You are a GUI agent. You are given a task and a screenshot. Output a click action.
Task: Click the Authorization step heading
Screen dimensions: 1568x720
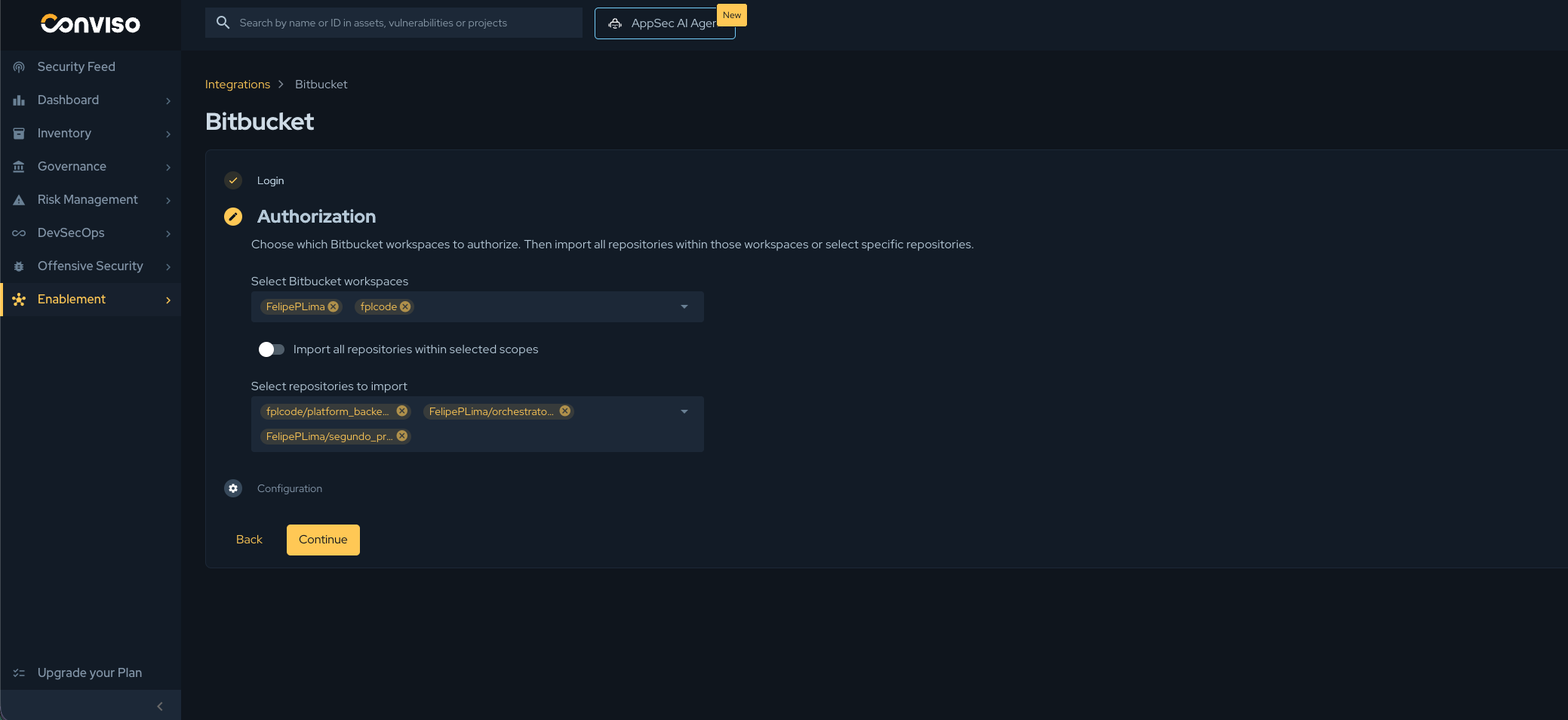click(x=316, y=217)
